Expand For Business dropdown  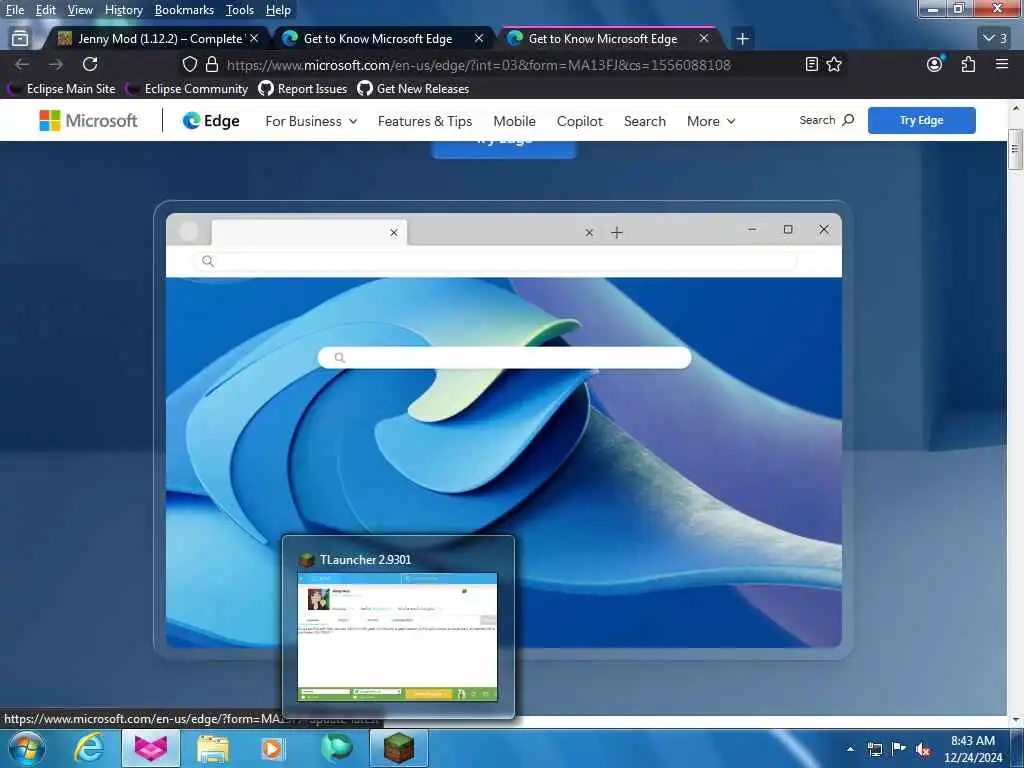tap(311, 121)
